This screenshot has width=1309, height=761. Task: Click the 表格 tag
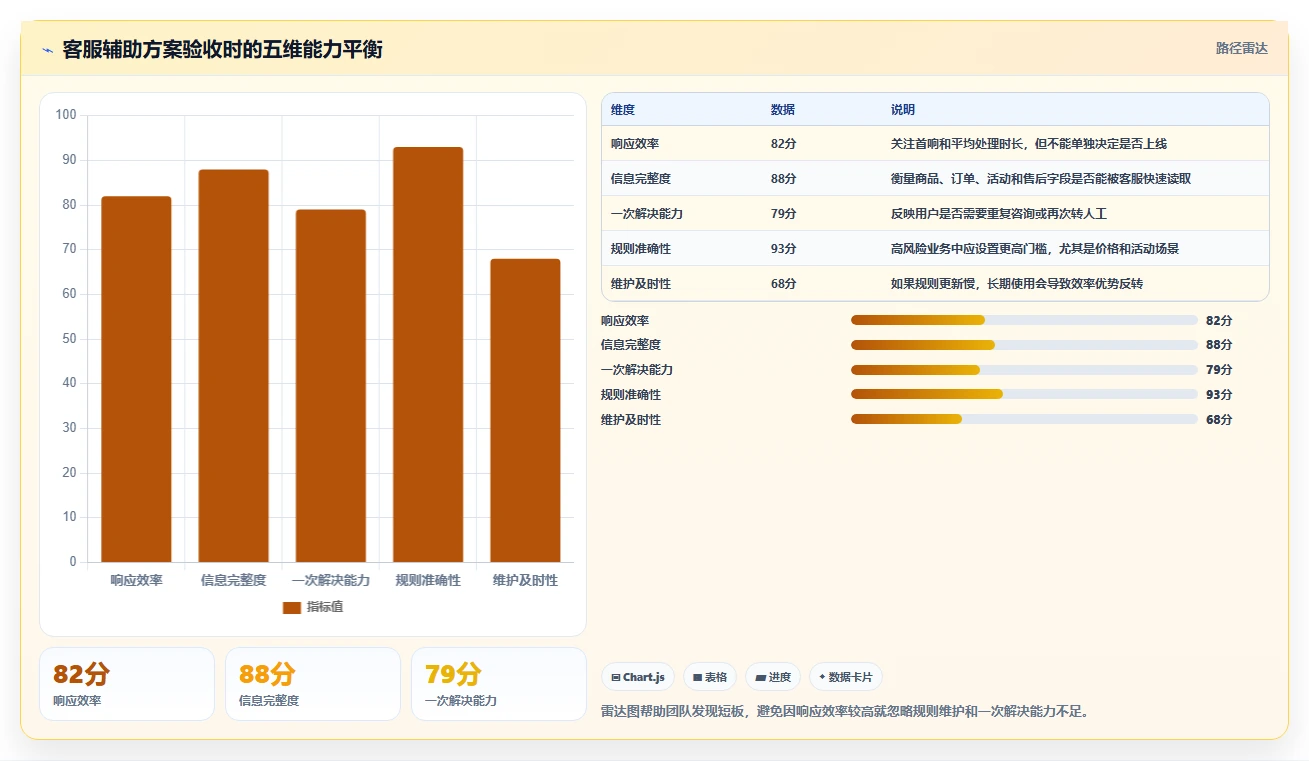709,677
